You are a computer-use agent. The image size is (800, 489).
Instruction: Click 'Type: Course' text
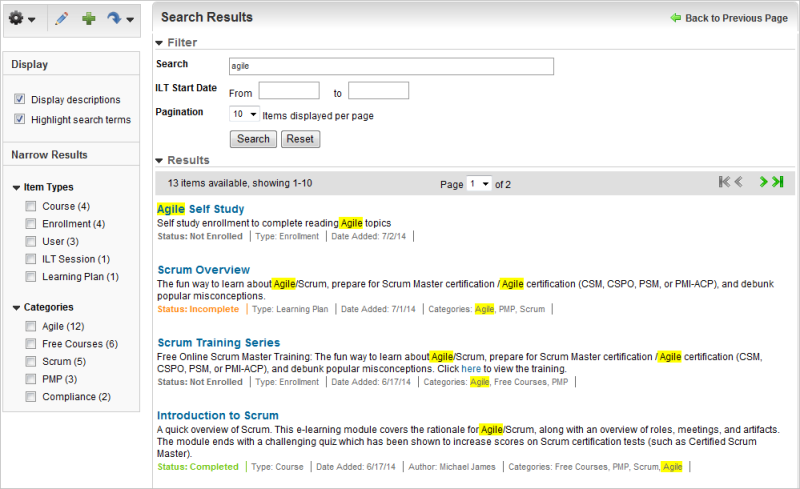[277, 467]
